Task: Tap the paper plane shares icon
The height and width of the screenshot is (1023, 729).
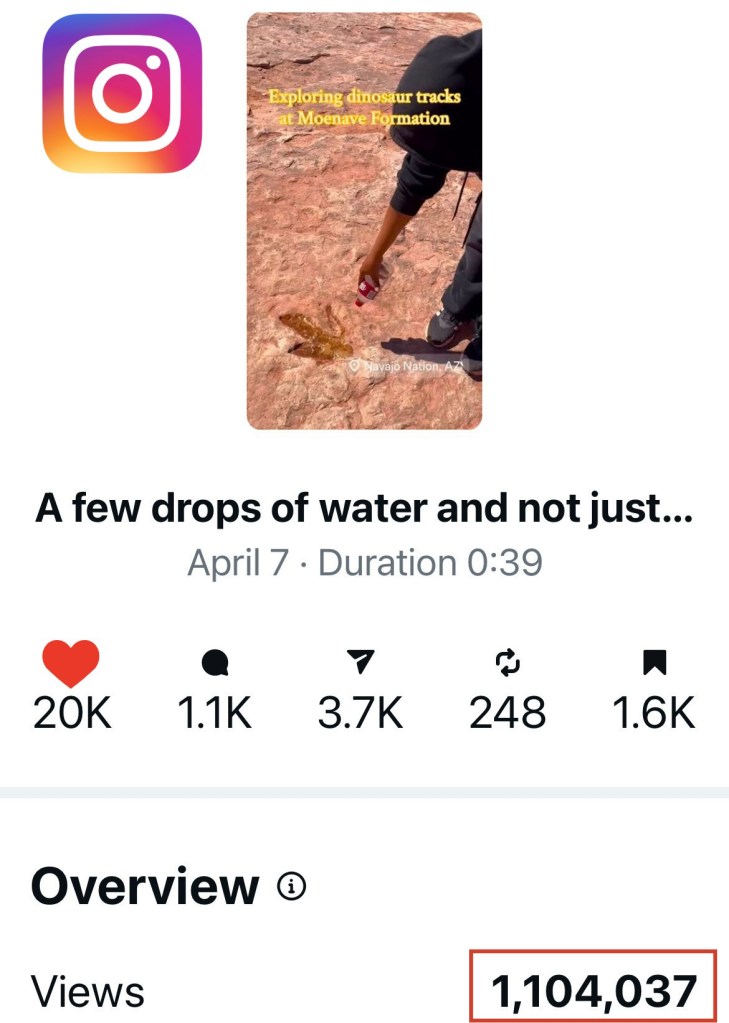Action: tap(360, 661)
